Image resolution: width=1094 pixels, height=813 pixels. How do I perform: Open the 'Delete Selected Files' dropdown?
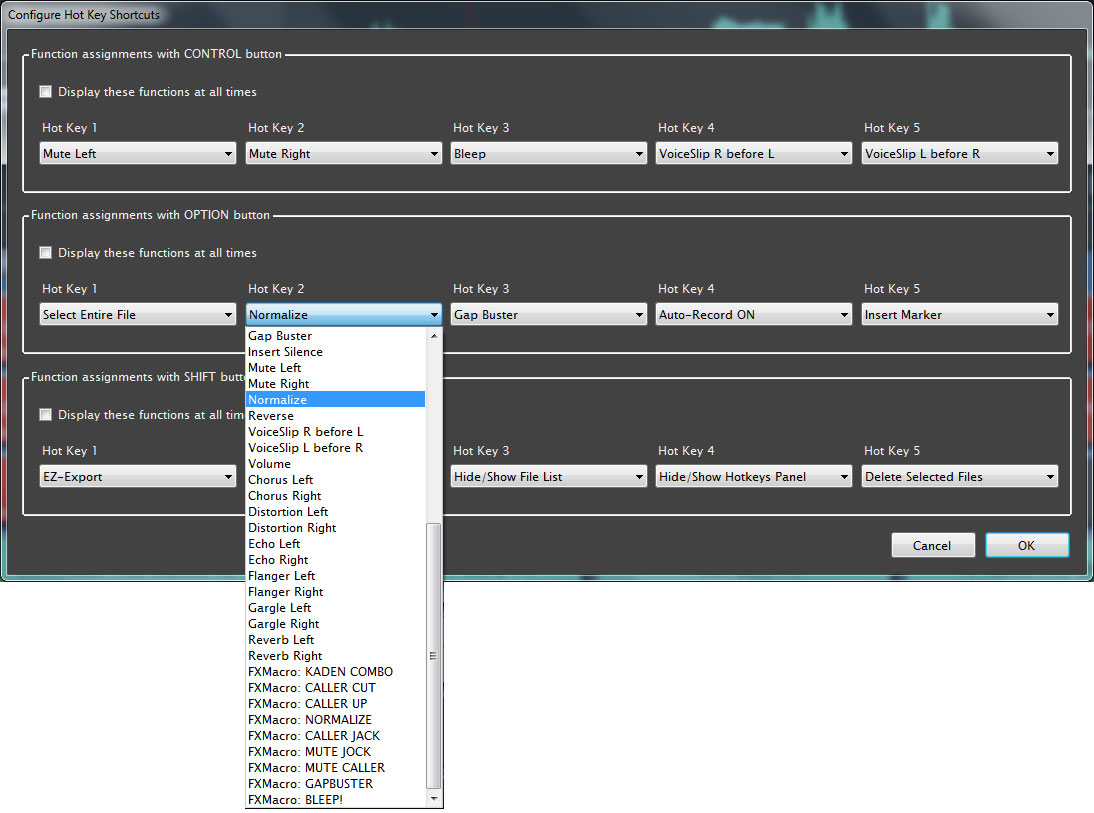coord(959,477)
